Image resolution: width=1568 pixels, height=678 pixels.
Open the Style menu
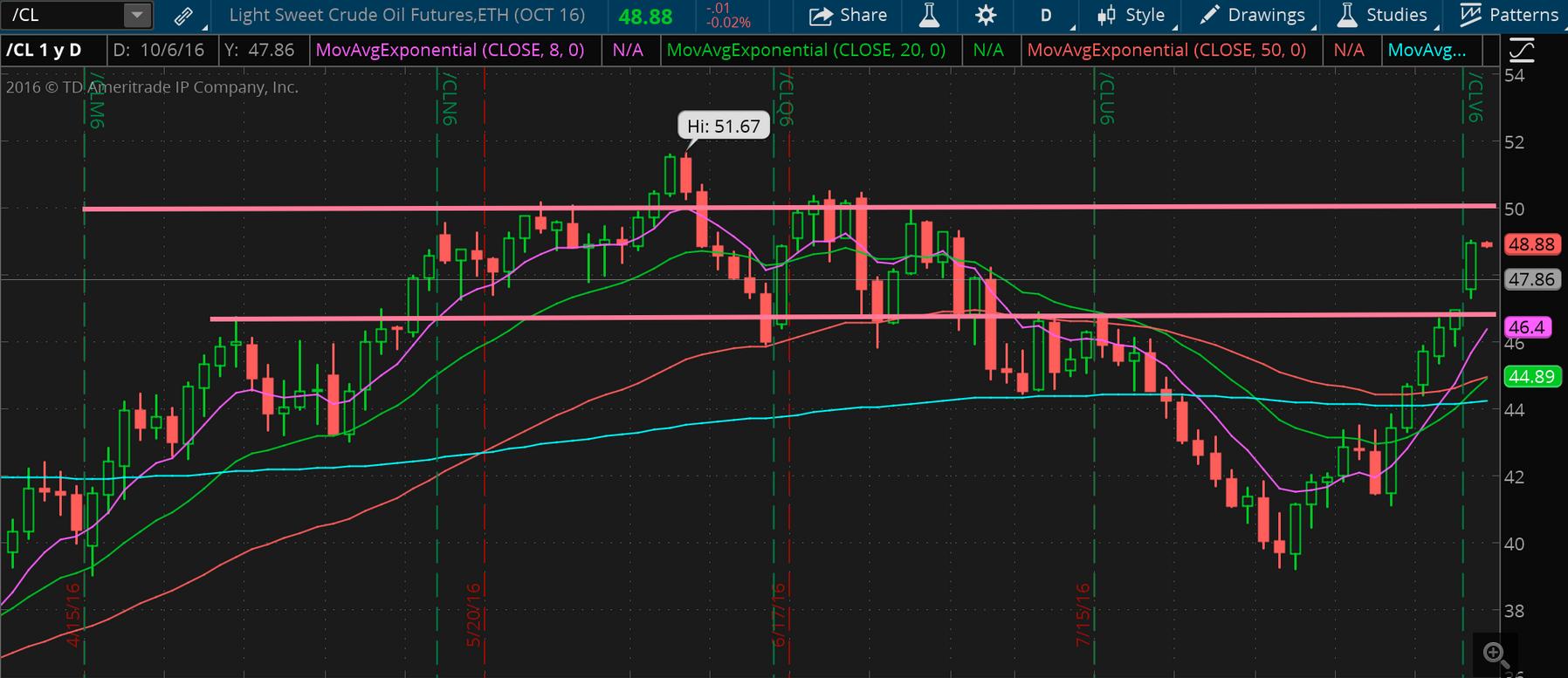[1131, 15]
